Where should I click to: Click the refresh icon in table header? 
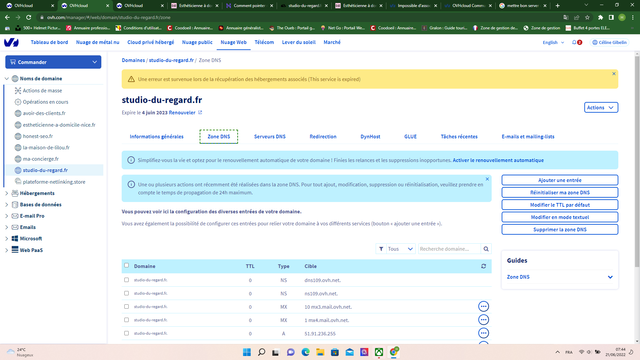(x=483, y=266)
